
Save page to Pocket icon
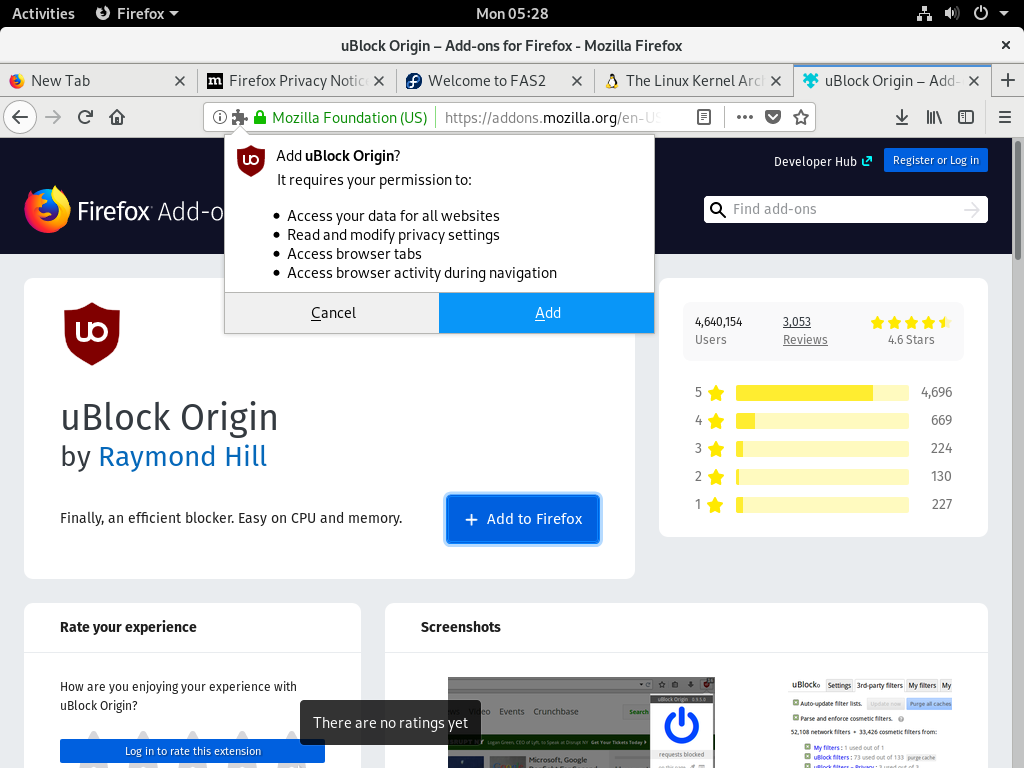(773, 118)
